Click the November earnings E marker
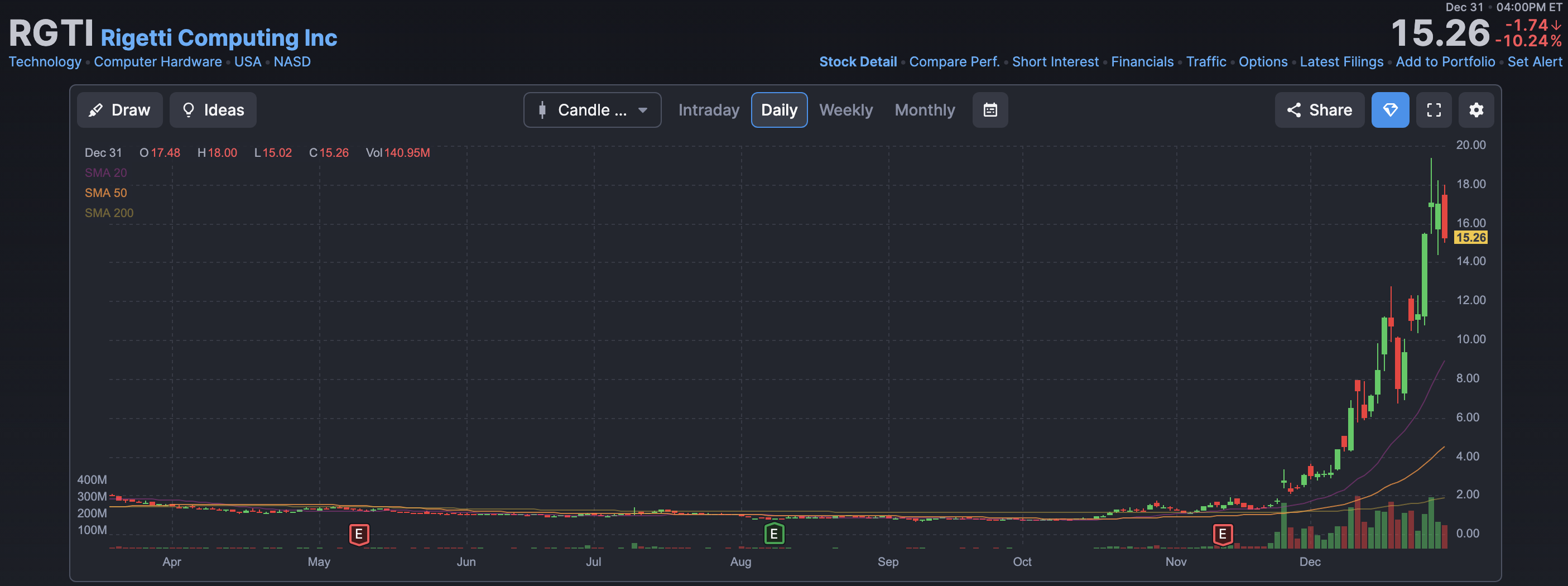The image size is (1568, 586). (1222, 534)
